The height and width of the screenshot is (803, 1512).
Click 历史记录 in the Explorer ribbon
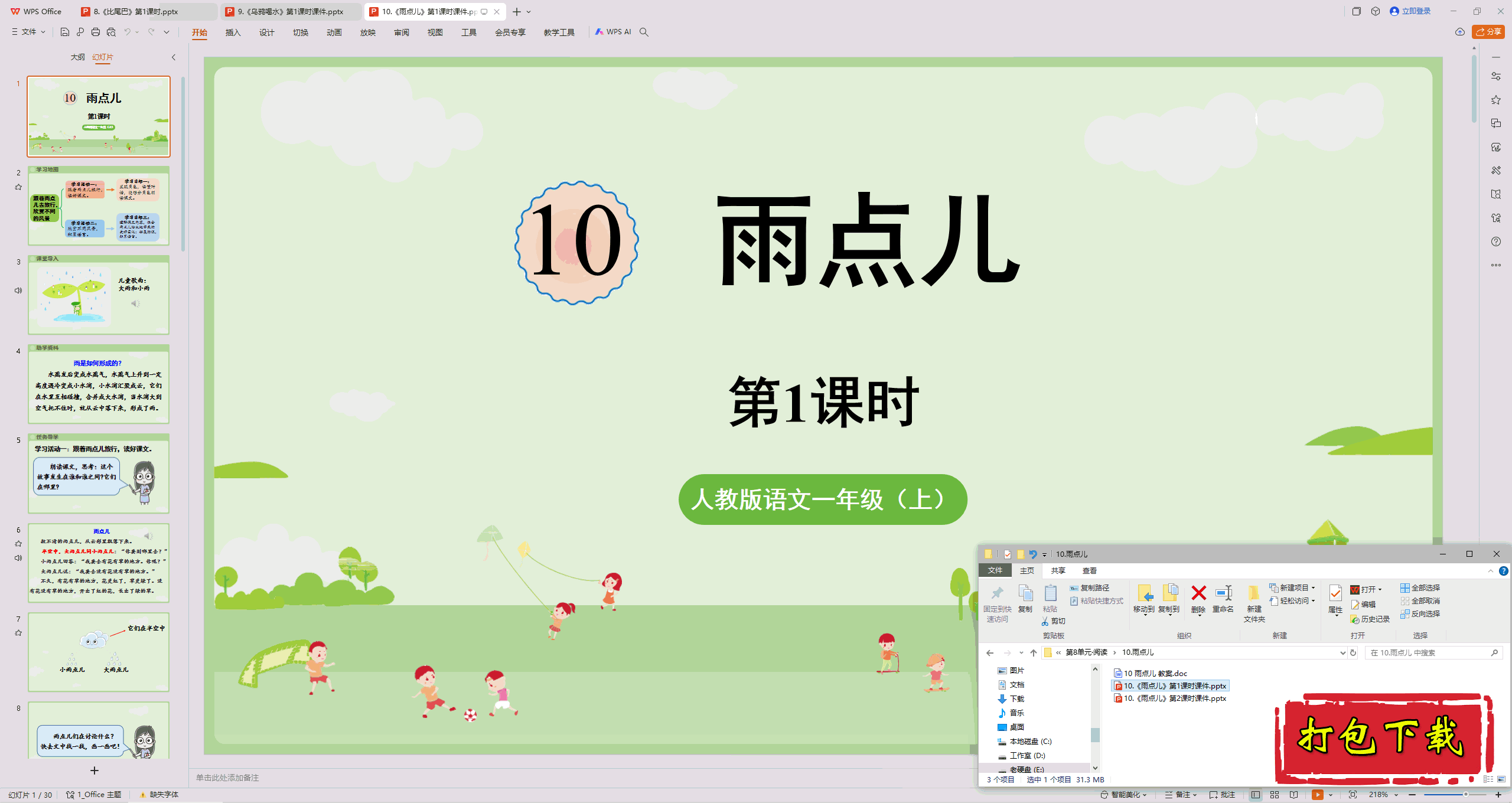click(1370, 619)
